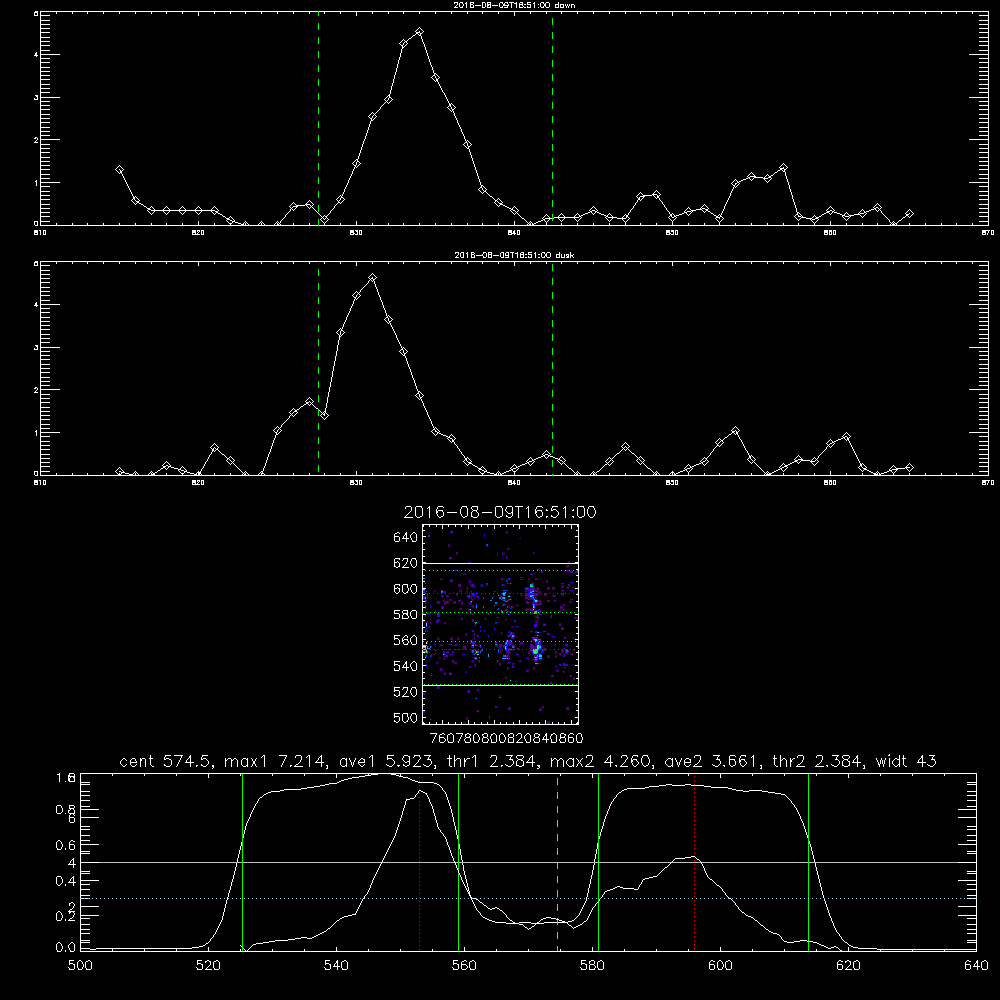Click x-axis label 840 under the dusk plot
This screenshot has width=1000, height=1000.
click(514, 483)
